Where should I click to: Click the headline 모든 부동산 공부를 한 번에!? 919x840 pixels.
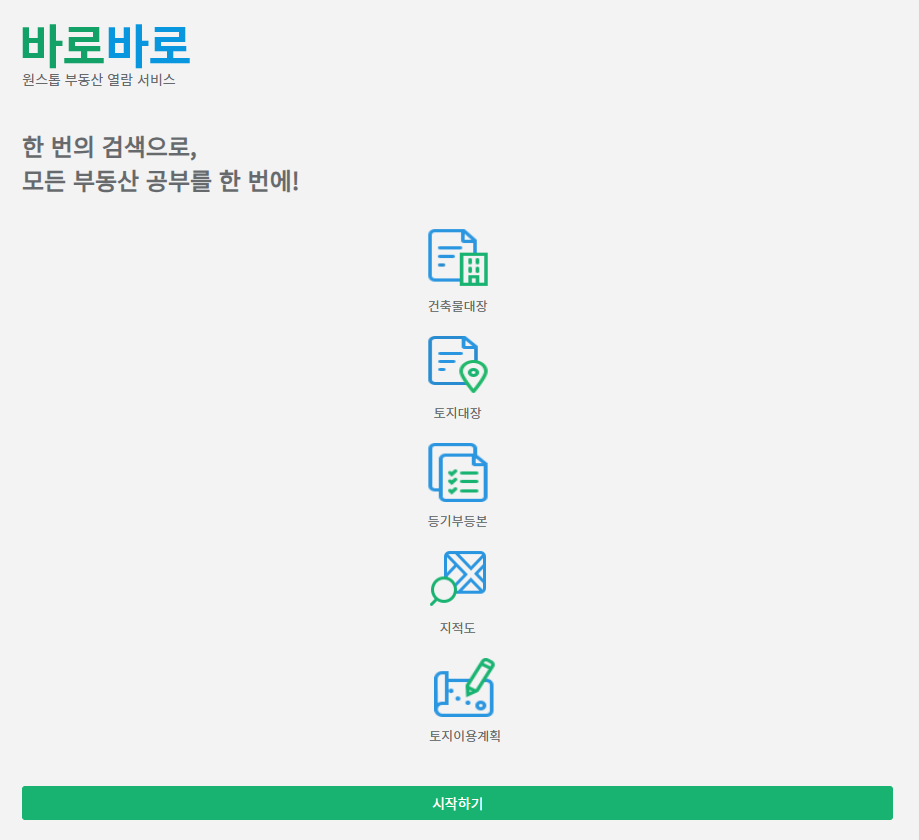pos(161,181)
